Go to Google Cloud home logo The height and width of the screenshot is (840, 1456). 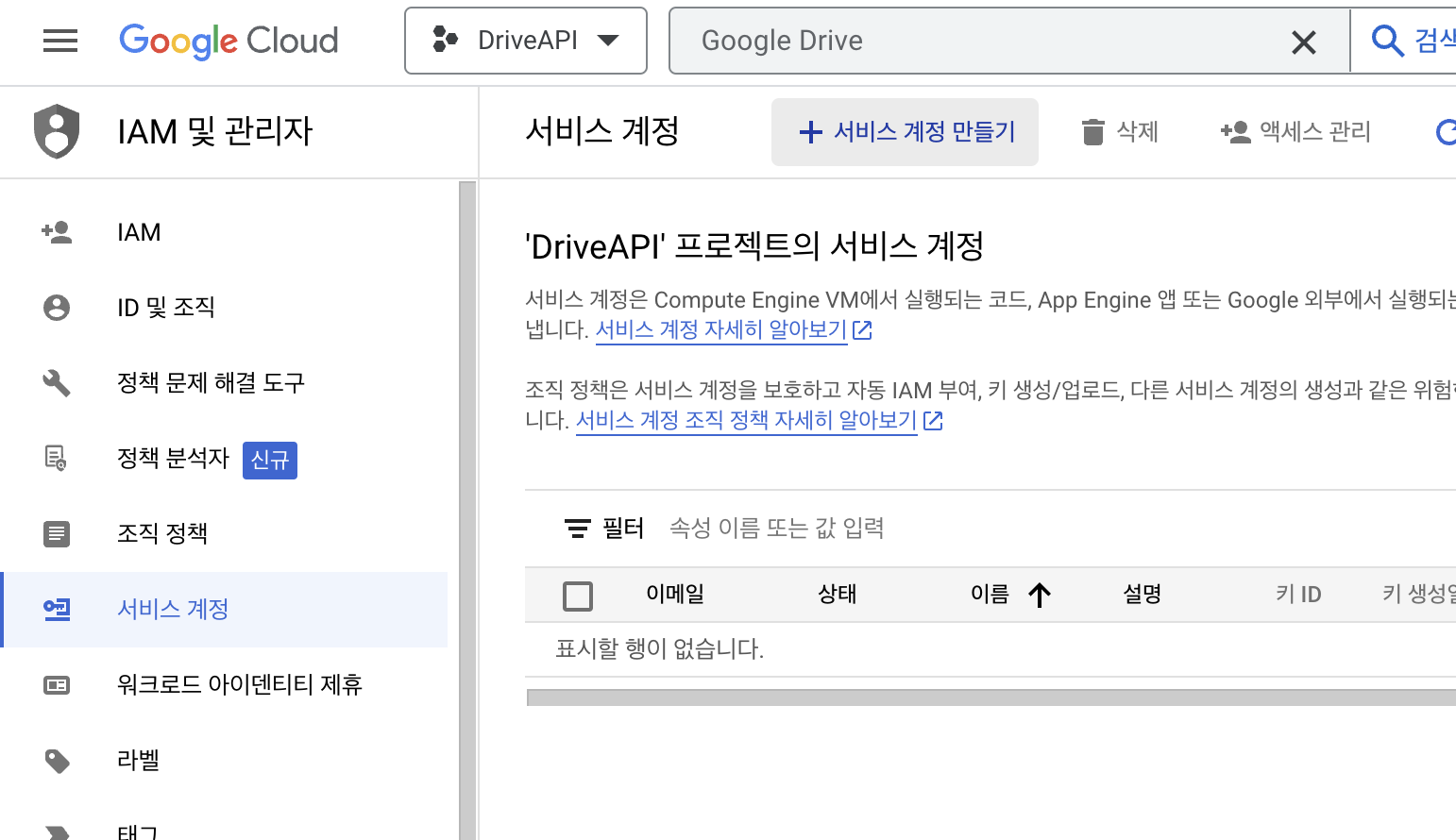click(x=229, y=41)
